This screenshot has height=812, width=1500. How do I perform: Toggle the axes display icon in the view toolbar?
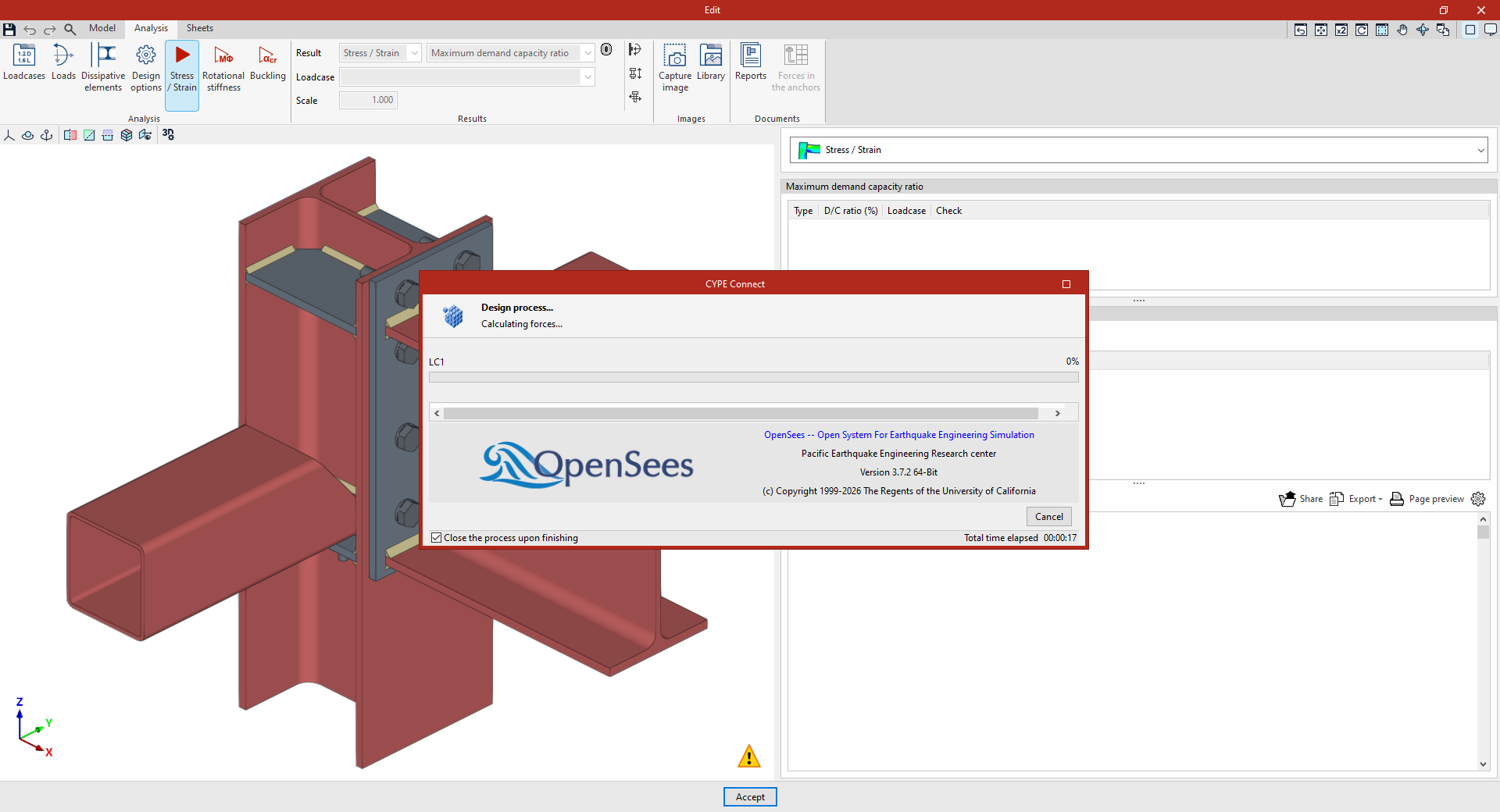(x=9, y=135)
